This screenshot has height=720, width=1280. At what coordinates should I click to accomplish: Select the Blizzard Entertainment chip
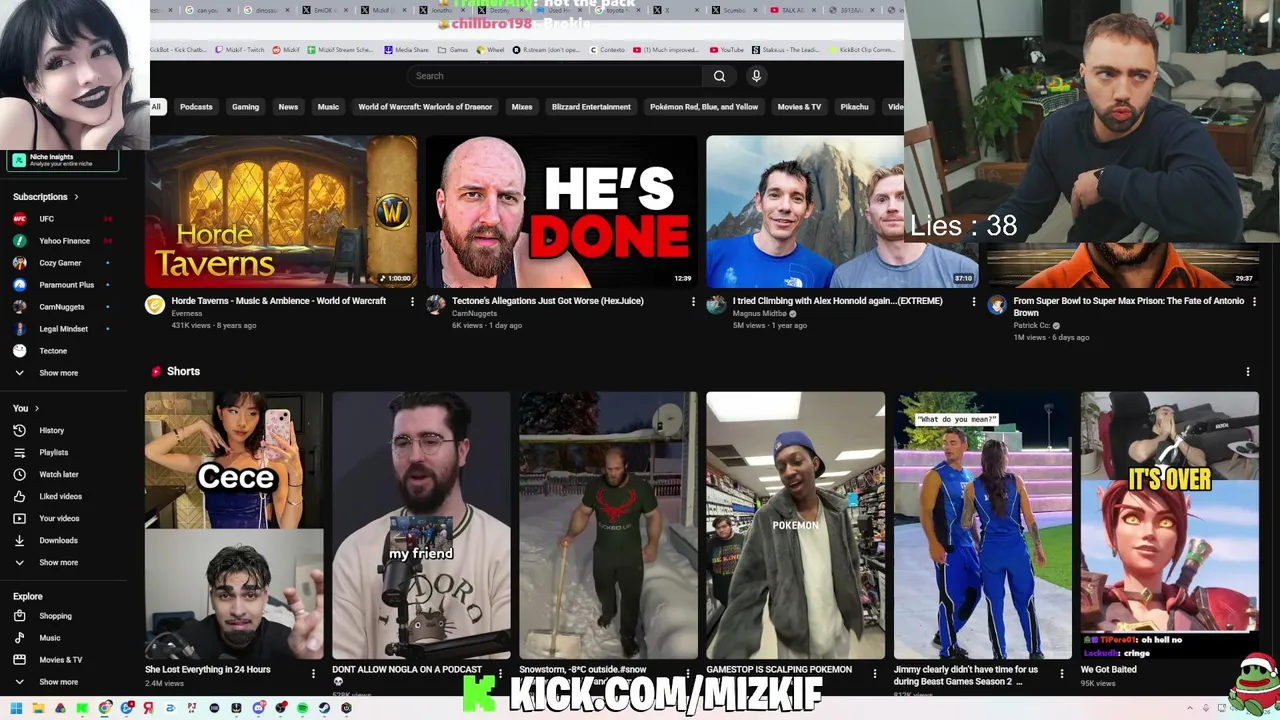click(x=591, y=107)
